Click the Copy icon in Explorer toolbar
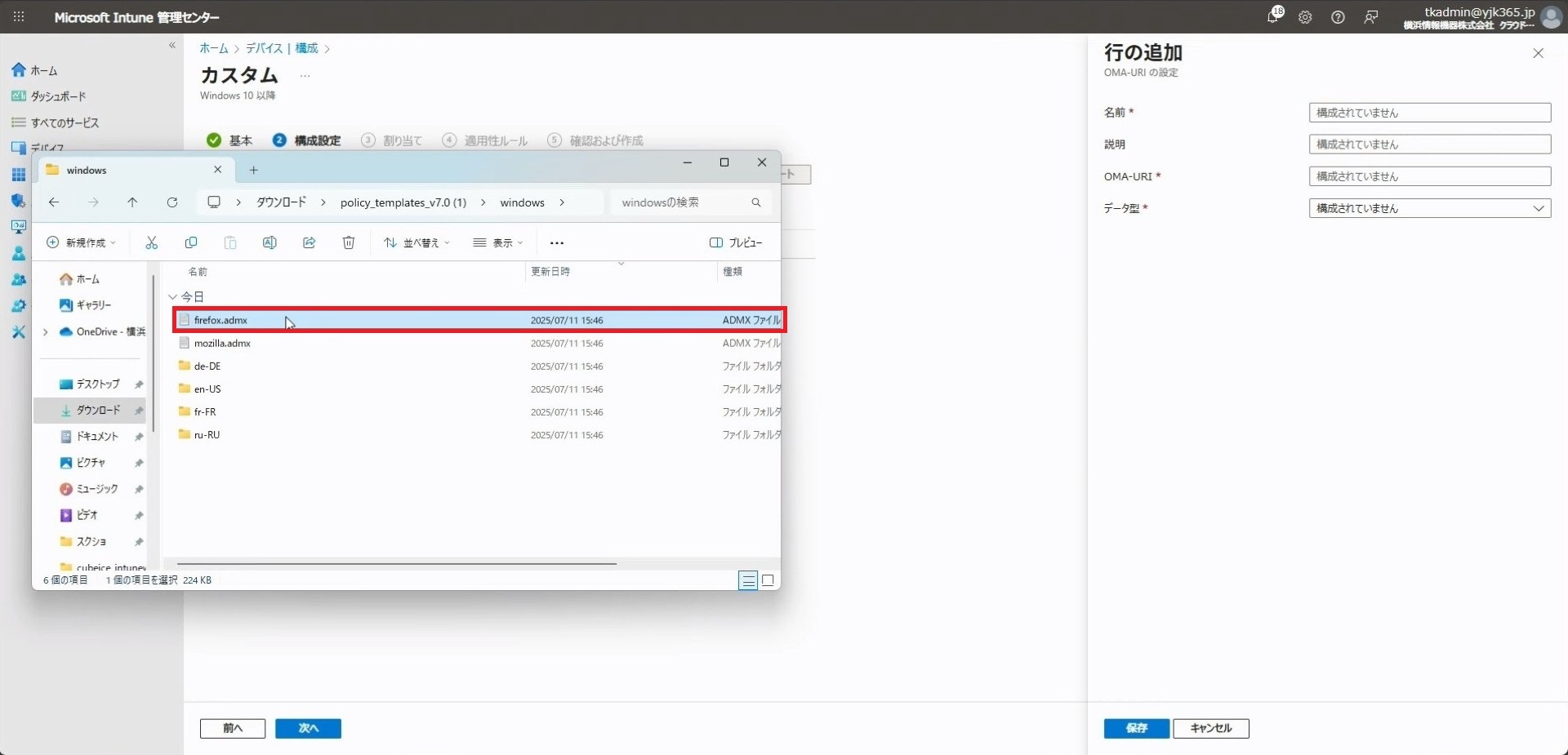The image size is (1568, 755). tap(191, 242)
